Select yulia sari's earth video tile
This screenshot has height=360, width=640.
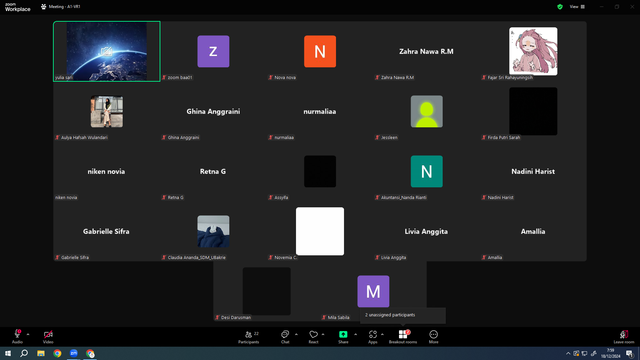[107, 51]
